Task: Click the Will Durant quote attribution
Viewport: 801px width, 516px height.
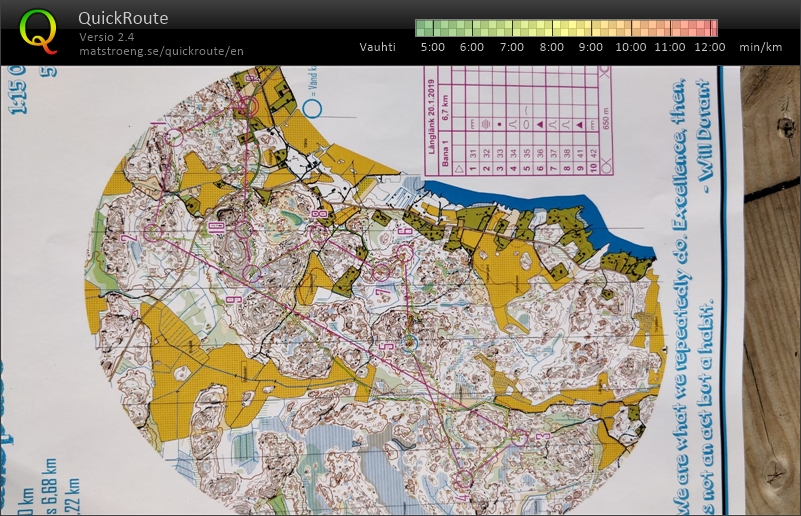Action: pyautogui.click(x=705, y=137)
